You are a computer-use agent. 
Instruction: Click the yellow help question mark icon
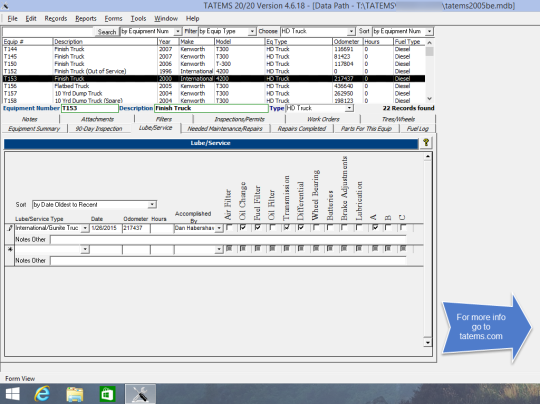click(426, 143)
